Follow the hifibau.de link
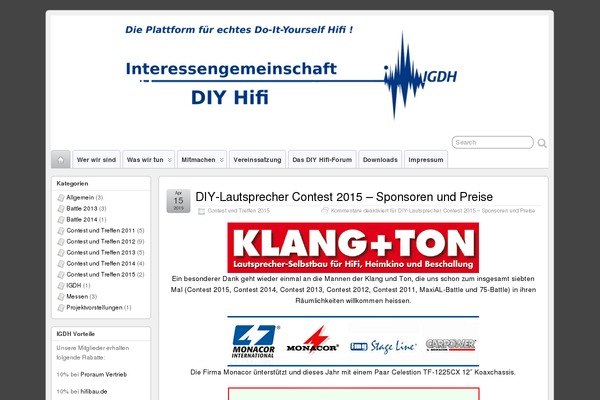Screen dimensions: 600x400 pos(94,391)
